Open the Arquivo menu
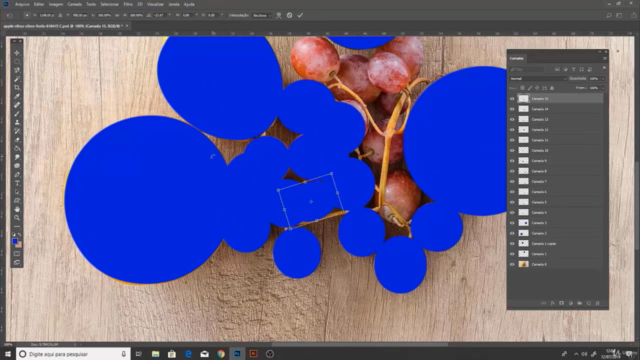 22,4
